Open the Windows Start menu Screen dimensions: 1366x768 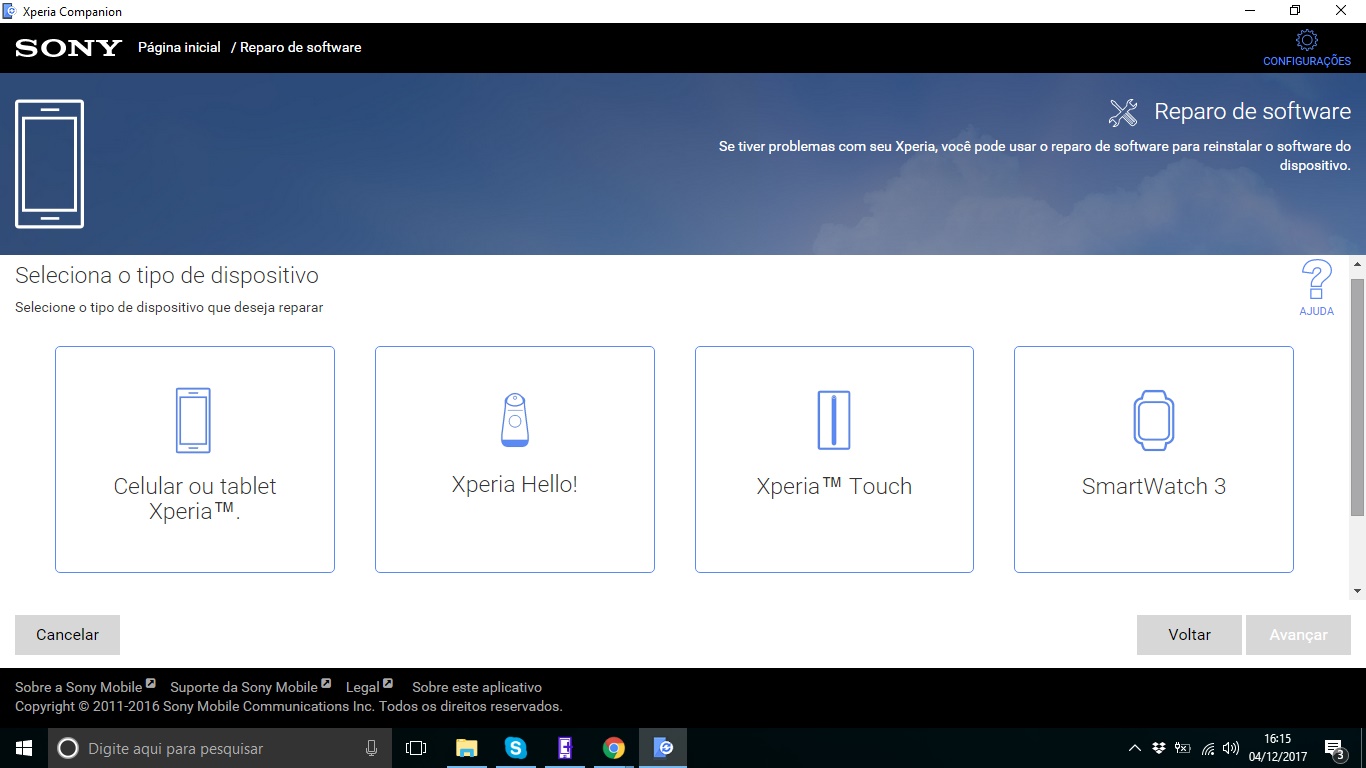pyautogui.click(x=24, y=748)
